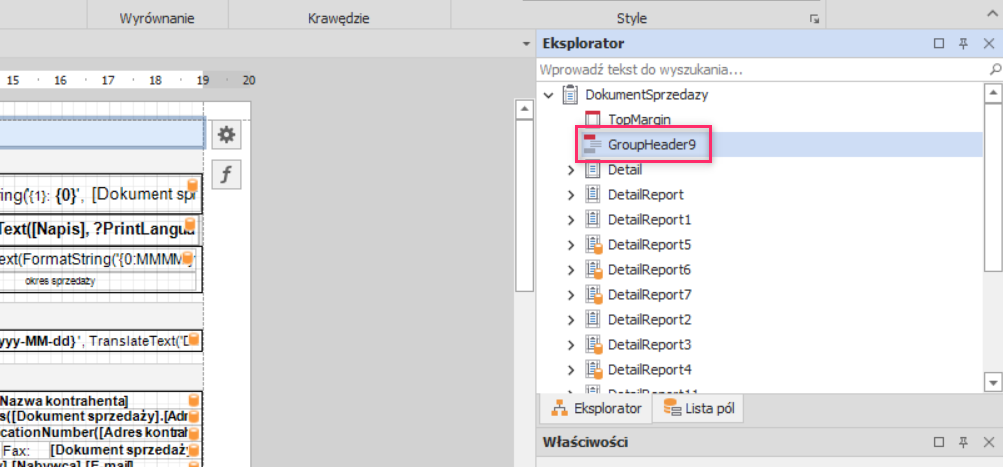
Task: Pin the Właściwości panel
Action: tap(963, 442)
